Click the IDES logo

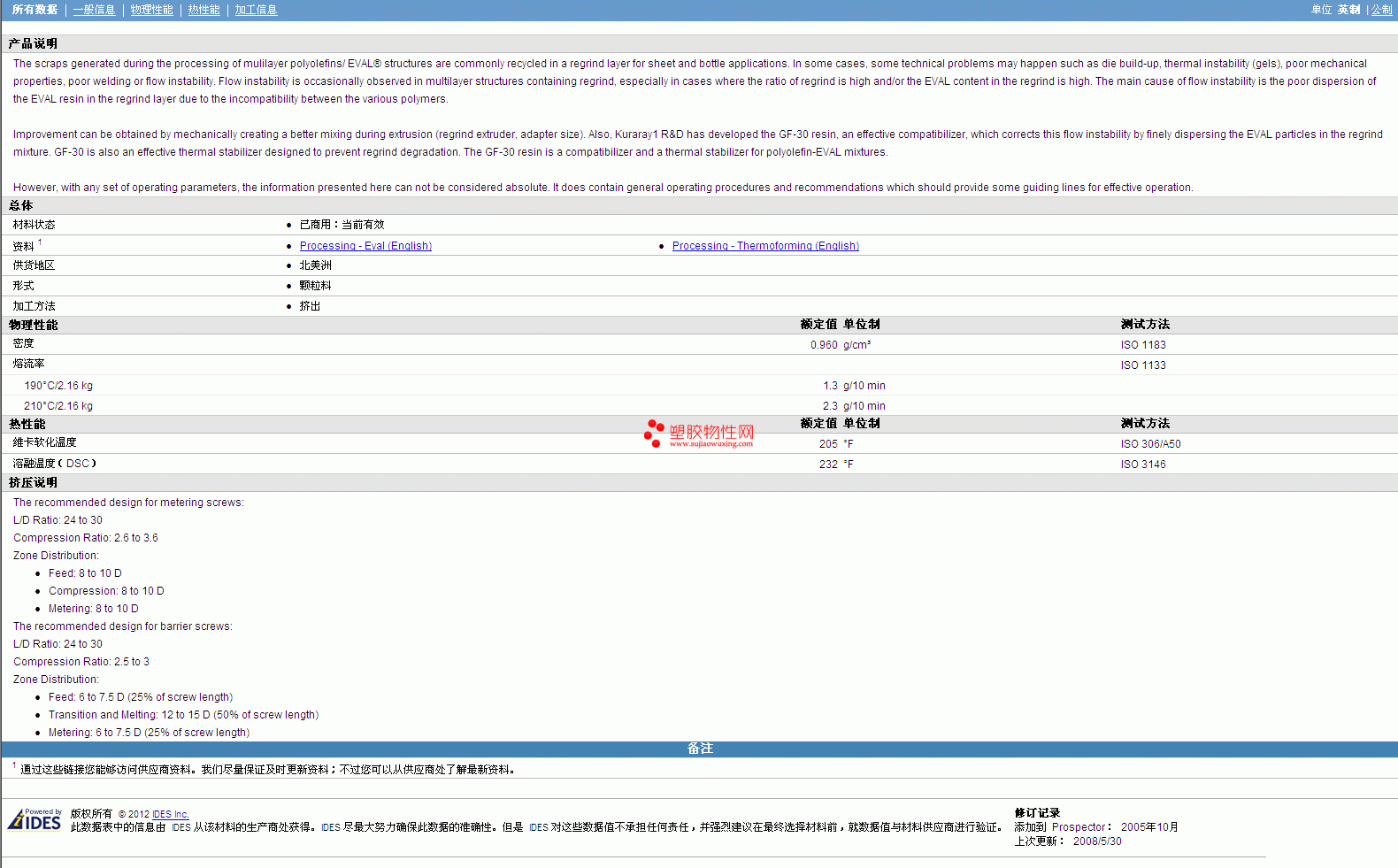point(35,820)
